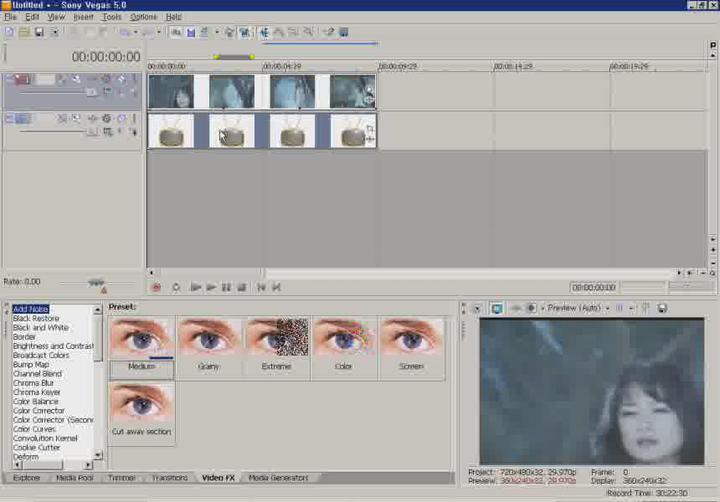Open the File menu
This screenshot has width=720, height=502.
(x=10, y=17)
